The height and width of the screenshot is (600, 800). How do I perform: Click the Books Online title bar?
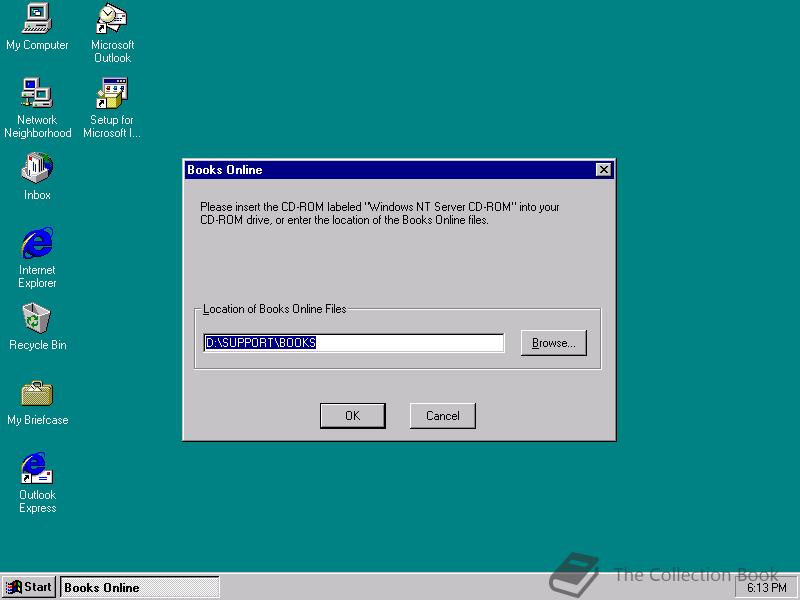pos(398,170)
